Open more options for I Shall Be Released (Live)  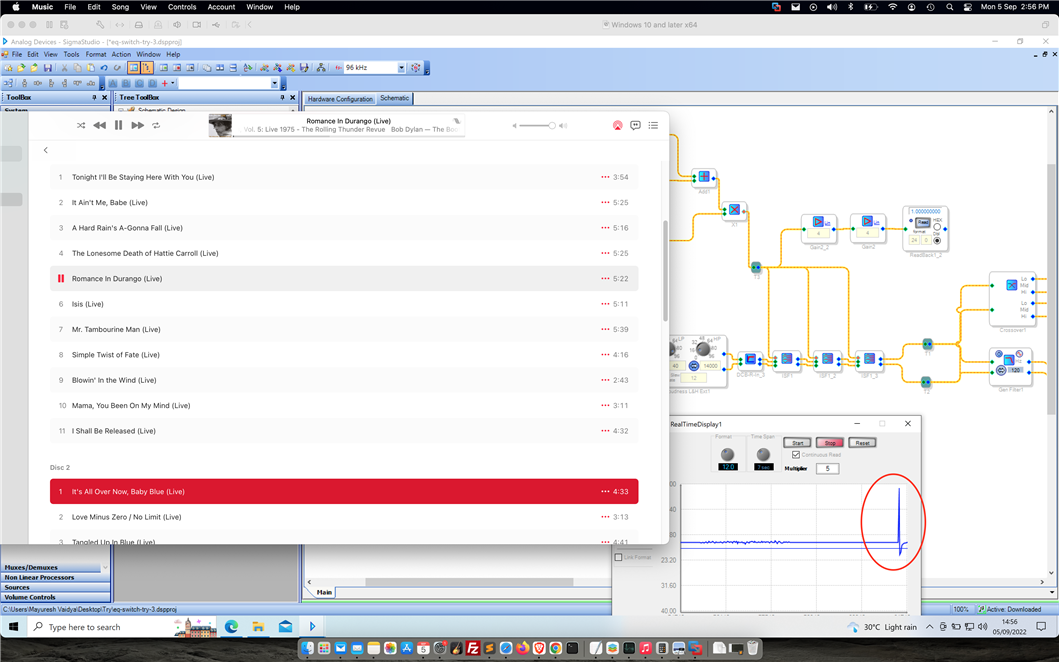[605, 431]
